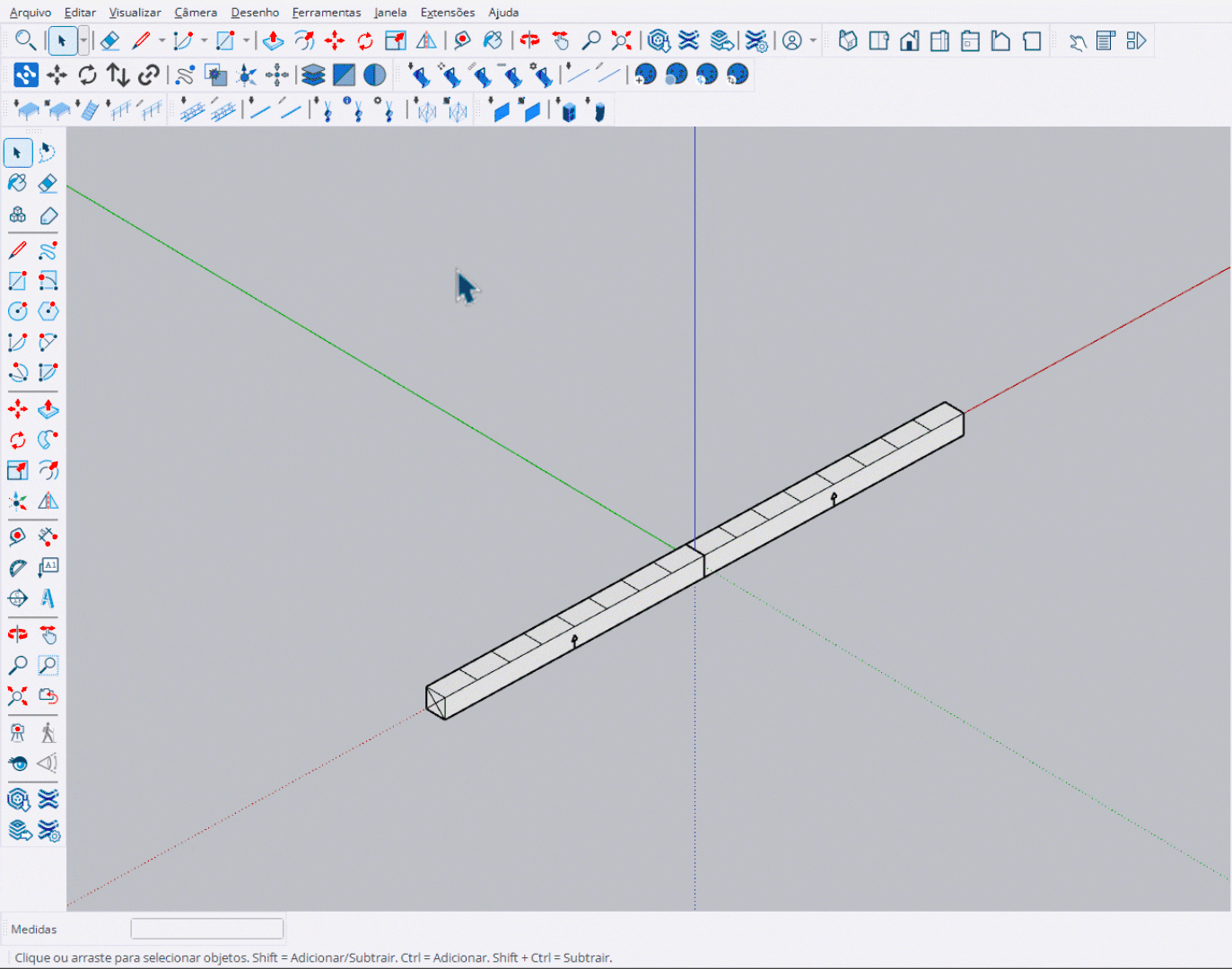Screen dimensions: 1232x969
Task: Activate the Walk tool in left palette
Action: pos(48,733)
